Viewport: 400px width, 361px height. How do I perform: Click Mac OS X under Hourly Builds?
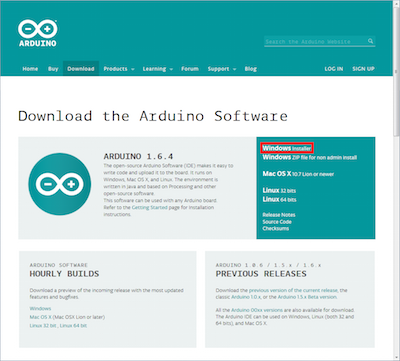point(40,317)
